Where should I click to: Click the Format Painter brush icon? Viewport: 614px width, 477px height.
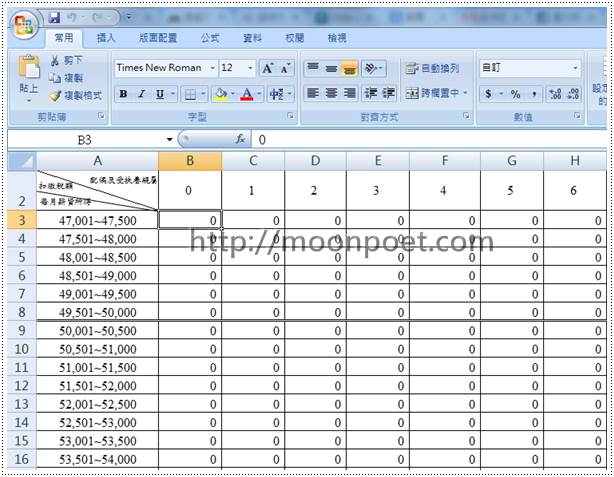pos(56,96)
